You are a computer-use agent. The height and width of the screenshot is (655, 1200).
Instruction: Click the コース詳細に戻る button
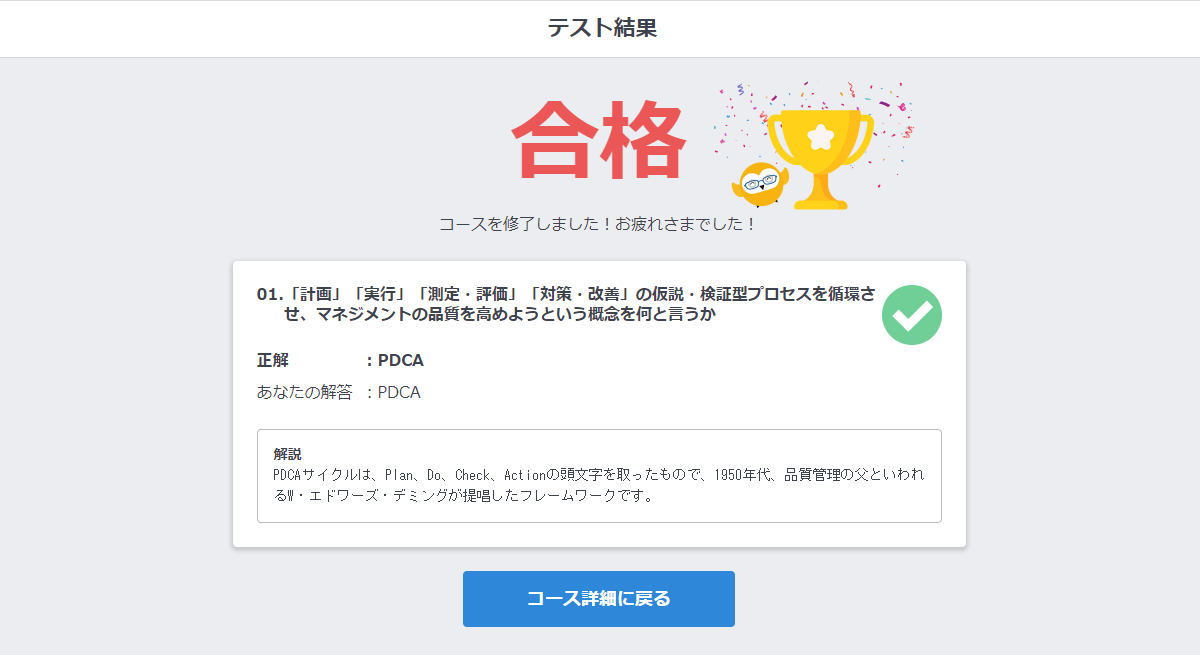598,599
